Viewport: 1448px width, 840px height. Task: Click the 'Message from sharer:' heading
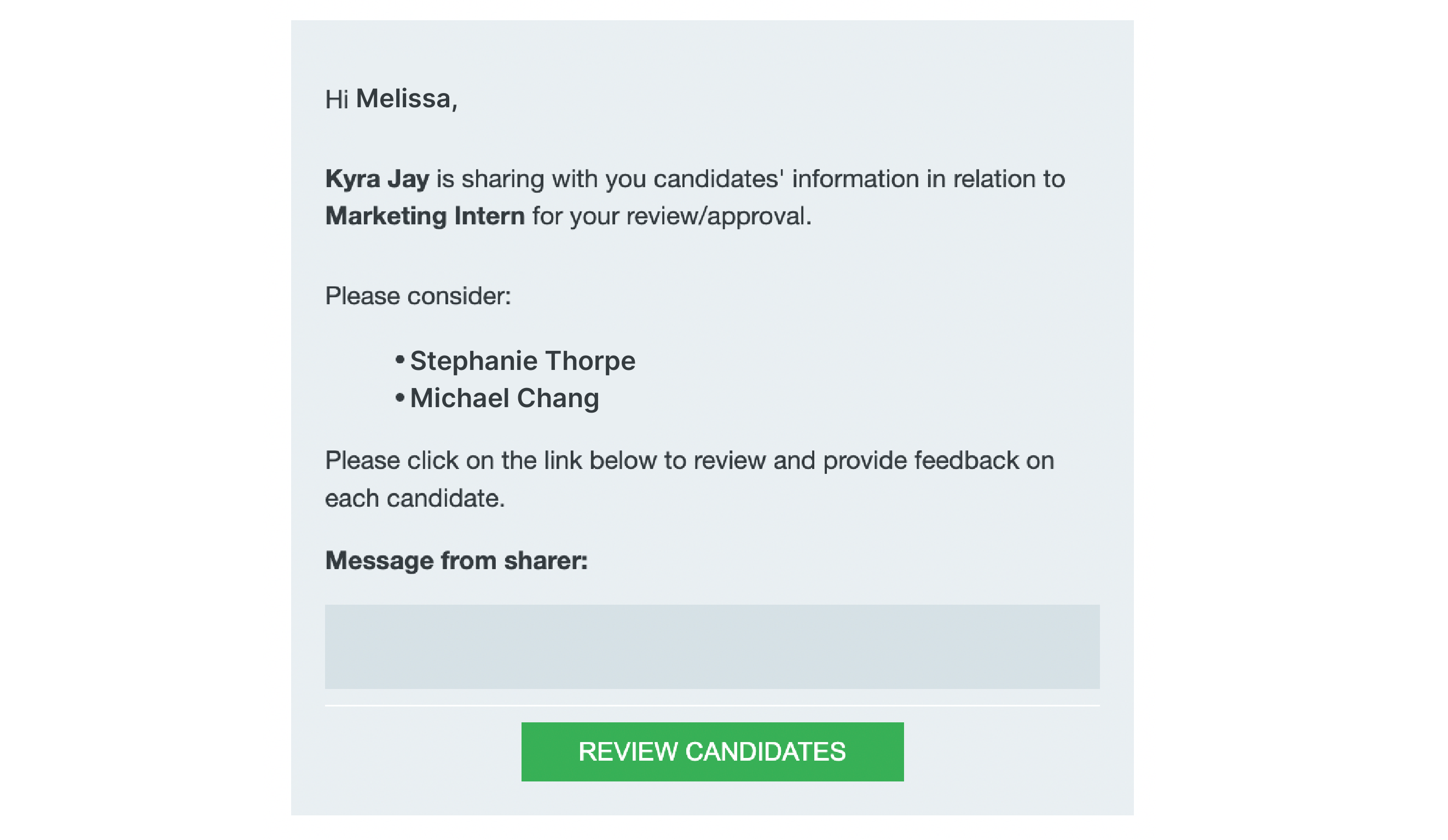pyautogui.click(x=456, y=561)
